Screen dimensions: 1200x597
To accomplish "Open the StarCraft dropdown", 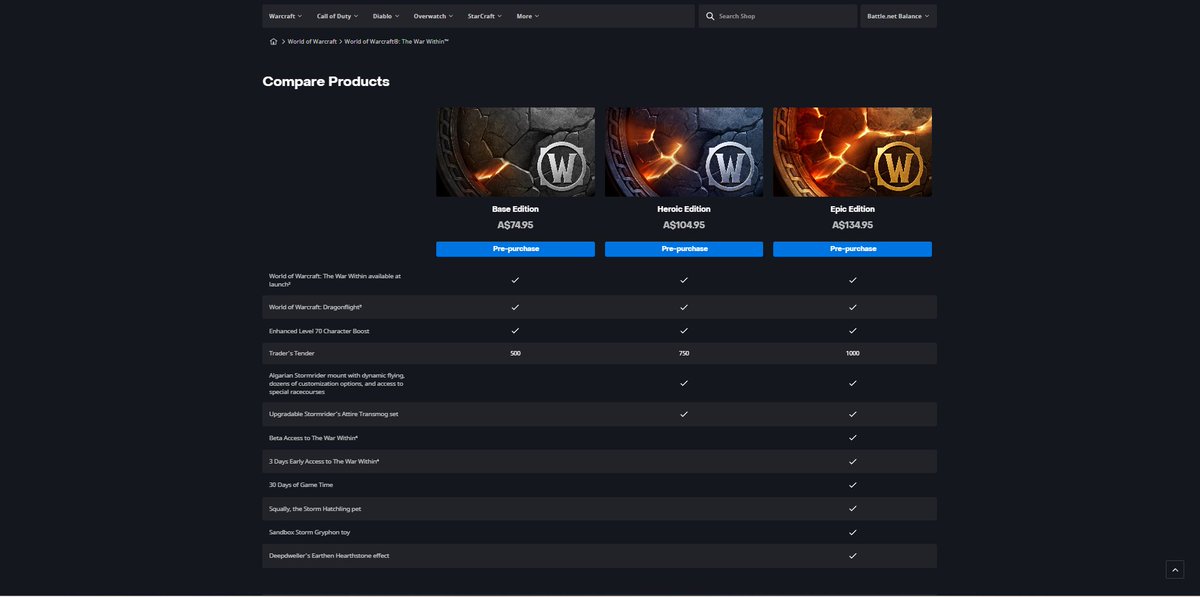I will tap(485, 16).
